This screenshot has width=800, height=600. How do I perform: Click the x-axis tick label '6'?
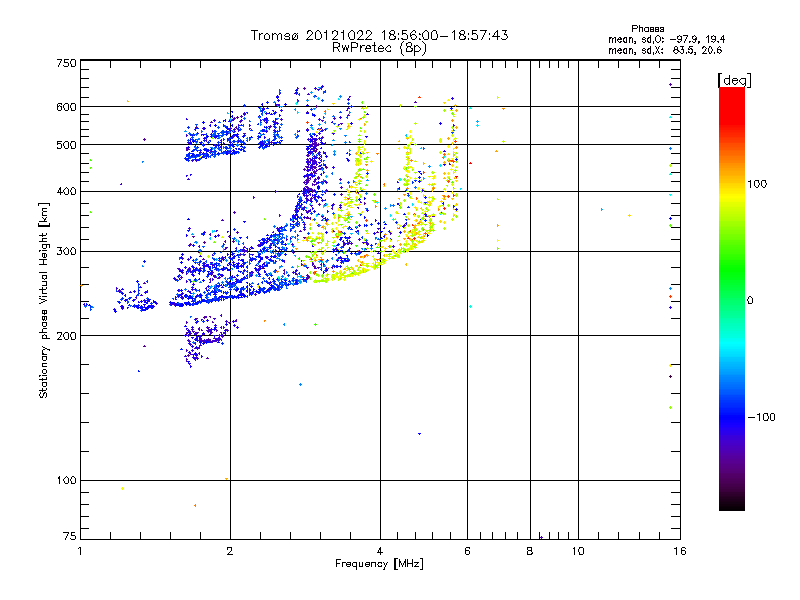(467, 551)
